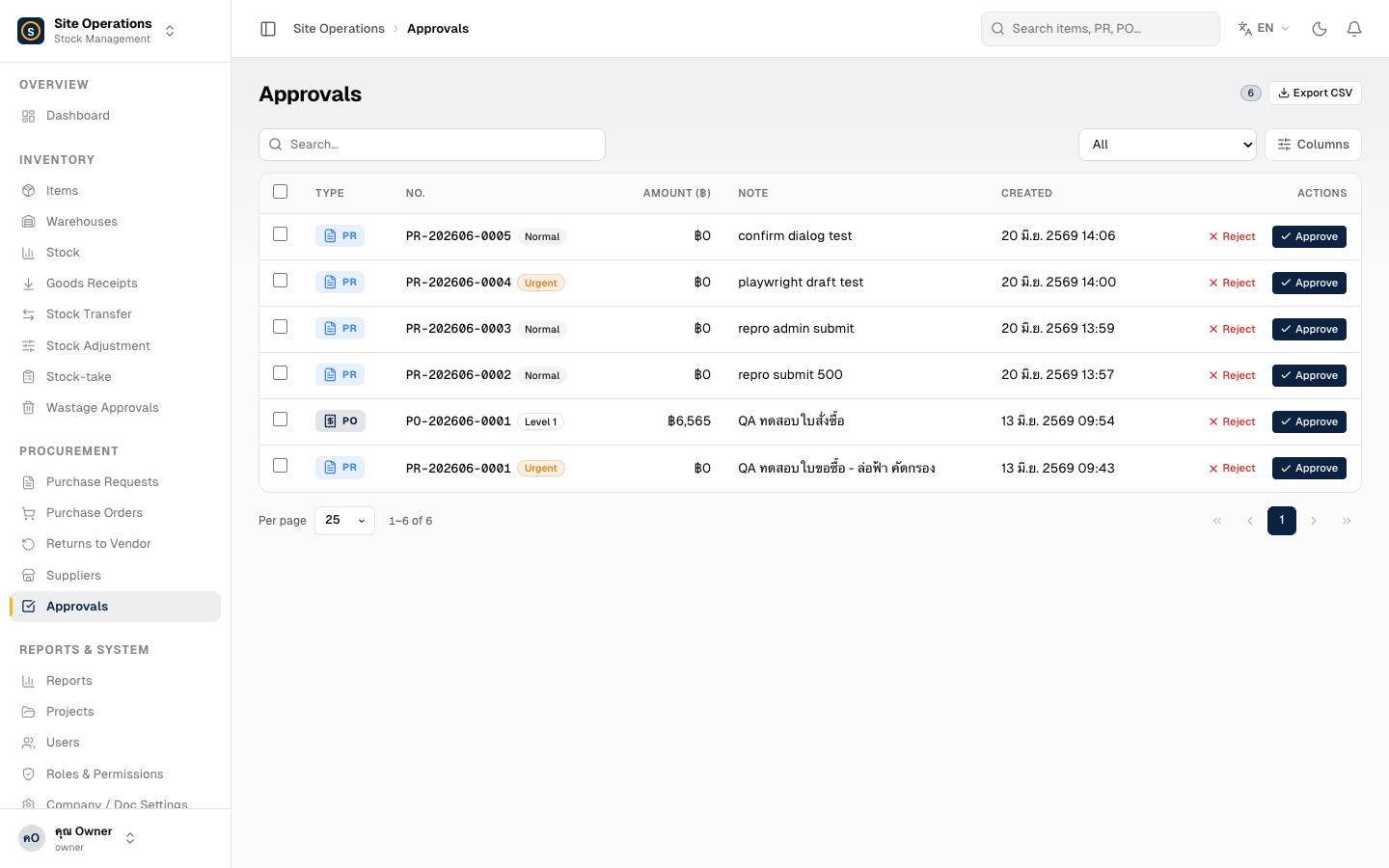This screenshot has width=1389, height=868.
Task: Click the Purchase Orders cart icon
Action: pyautogui.click(x=29, y=513)
